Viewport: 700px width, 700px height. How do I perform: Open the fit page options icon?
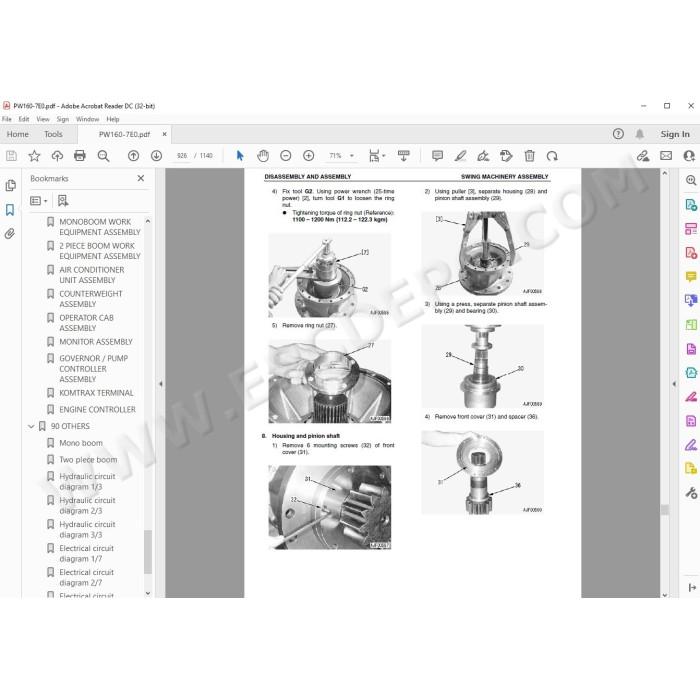(x=376, y=156)
